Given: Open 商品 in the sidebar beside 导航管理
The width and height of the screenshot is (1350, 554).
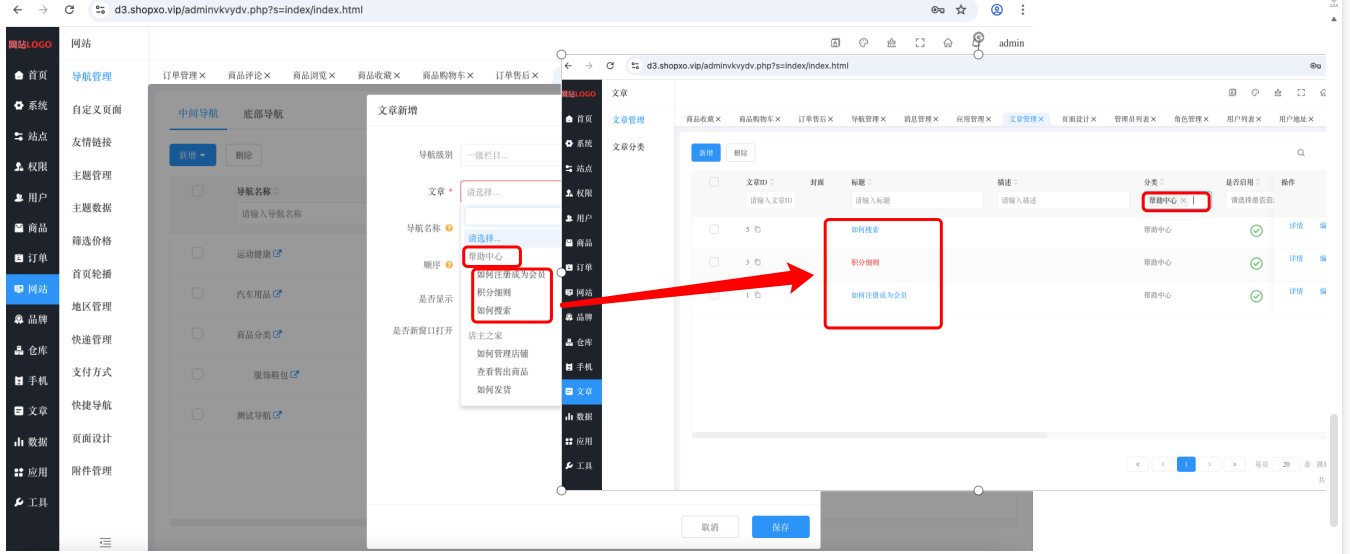Looking at the screenshot, I should tap(30, 227).
